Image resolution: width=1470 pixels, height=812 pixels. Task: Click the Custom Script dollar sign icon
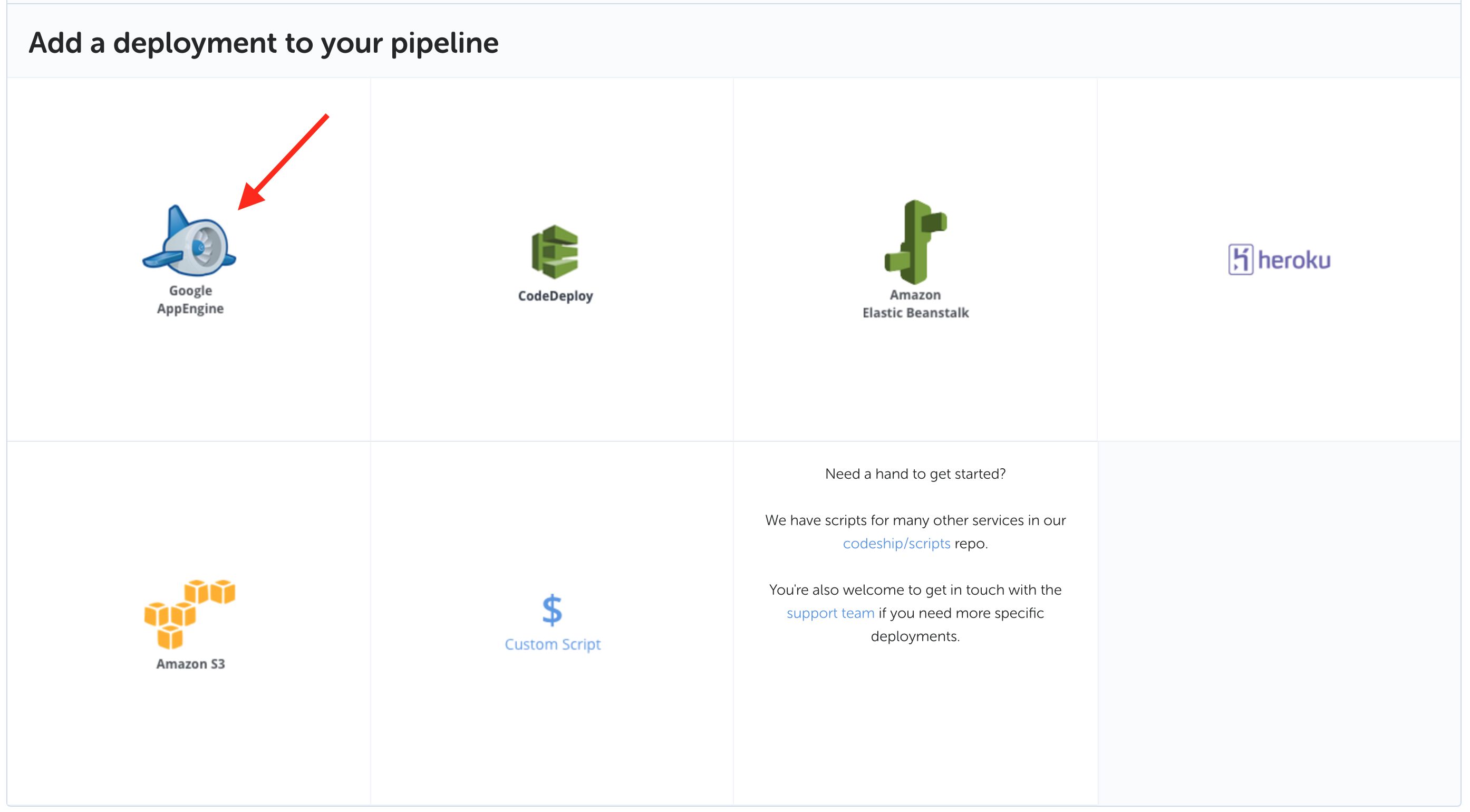coord(552,610)
